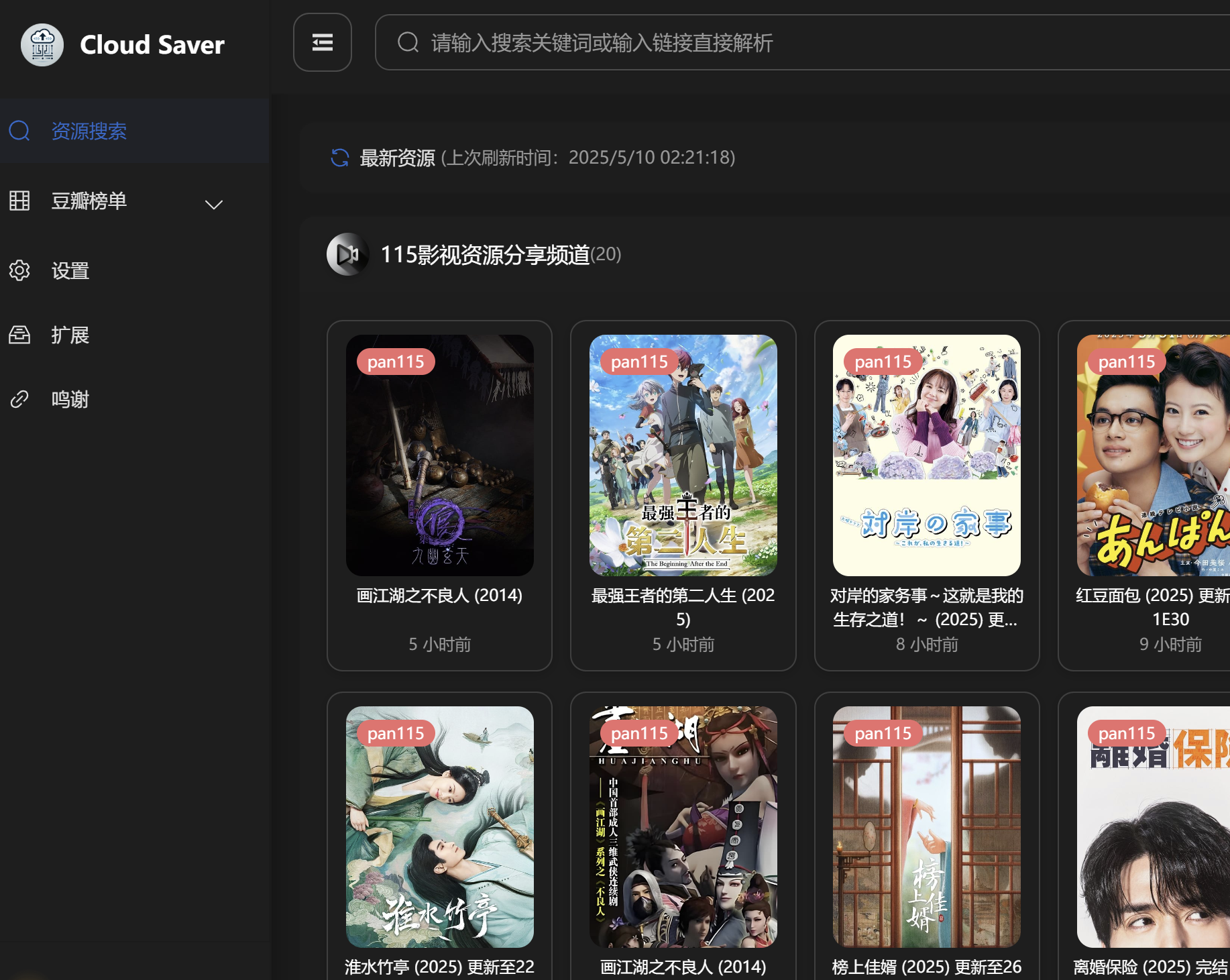This screenshot has width=1230, height=980.
Task: Click the pan115 tag on 离婚保险 card
Action: tap(1127, 734)
